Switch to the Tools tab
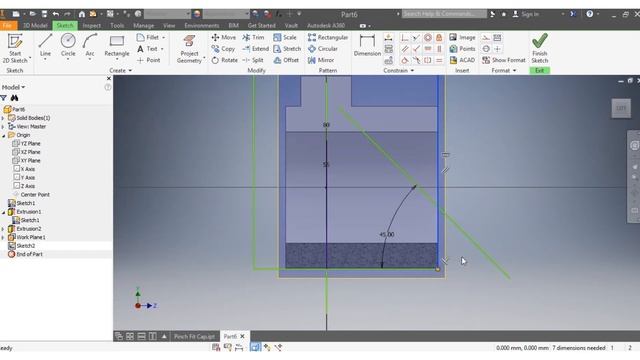Image resolution: width=640 pixels, height=360 pixels. pos(117,25)
